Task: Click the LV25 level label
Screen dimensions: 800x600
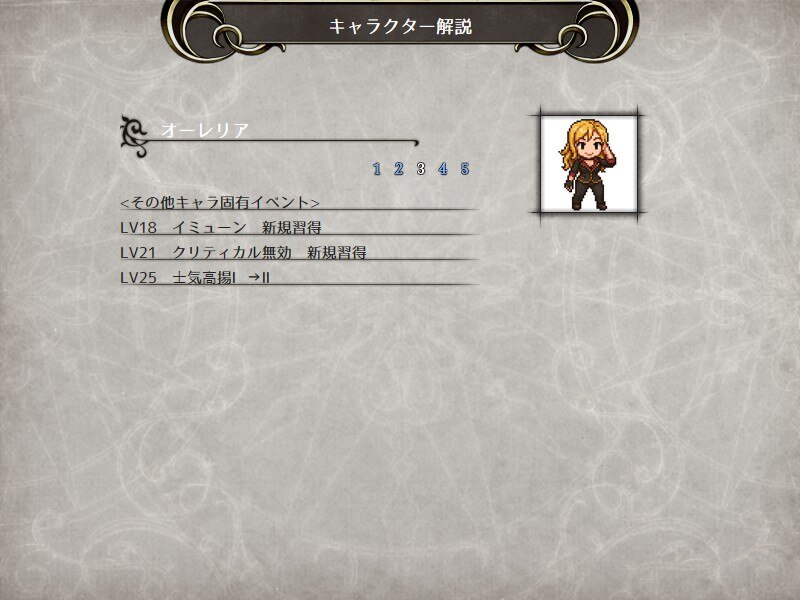Action: (x=138, y=278)
